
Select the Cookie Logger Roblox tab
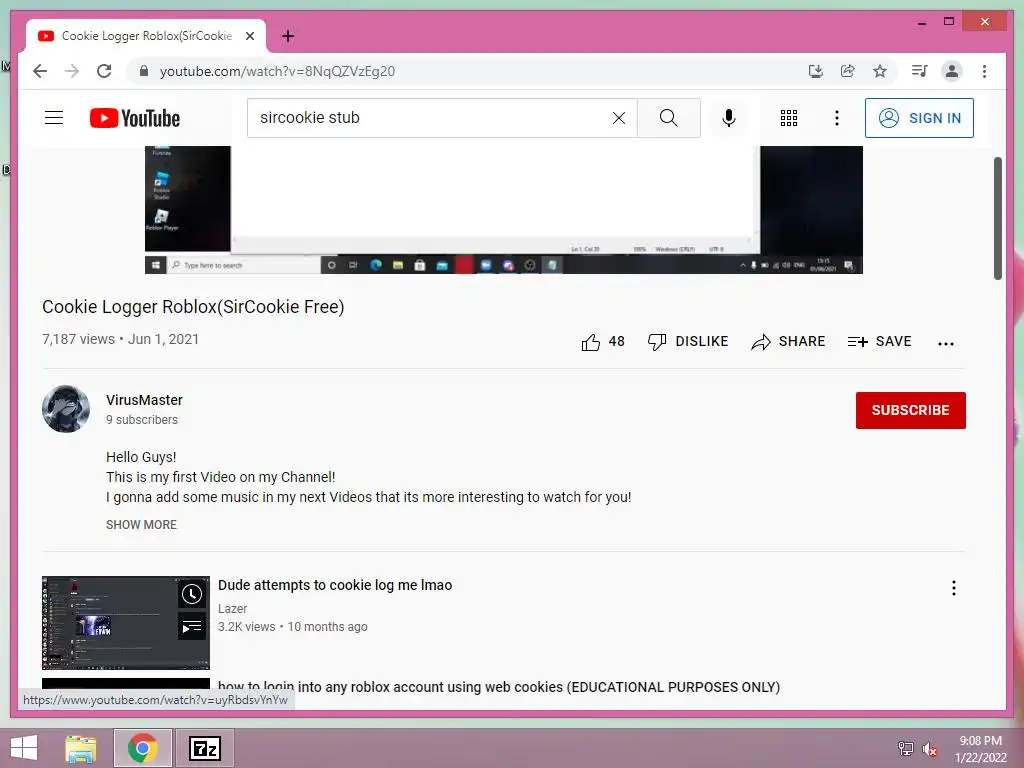tap(146, 36)
